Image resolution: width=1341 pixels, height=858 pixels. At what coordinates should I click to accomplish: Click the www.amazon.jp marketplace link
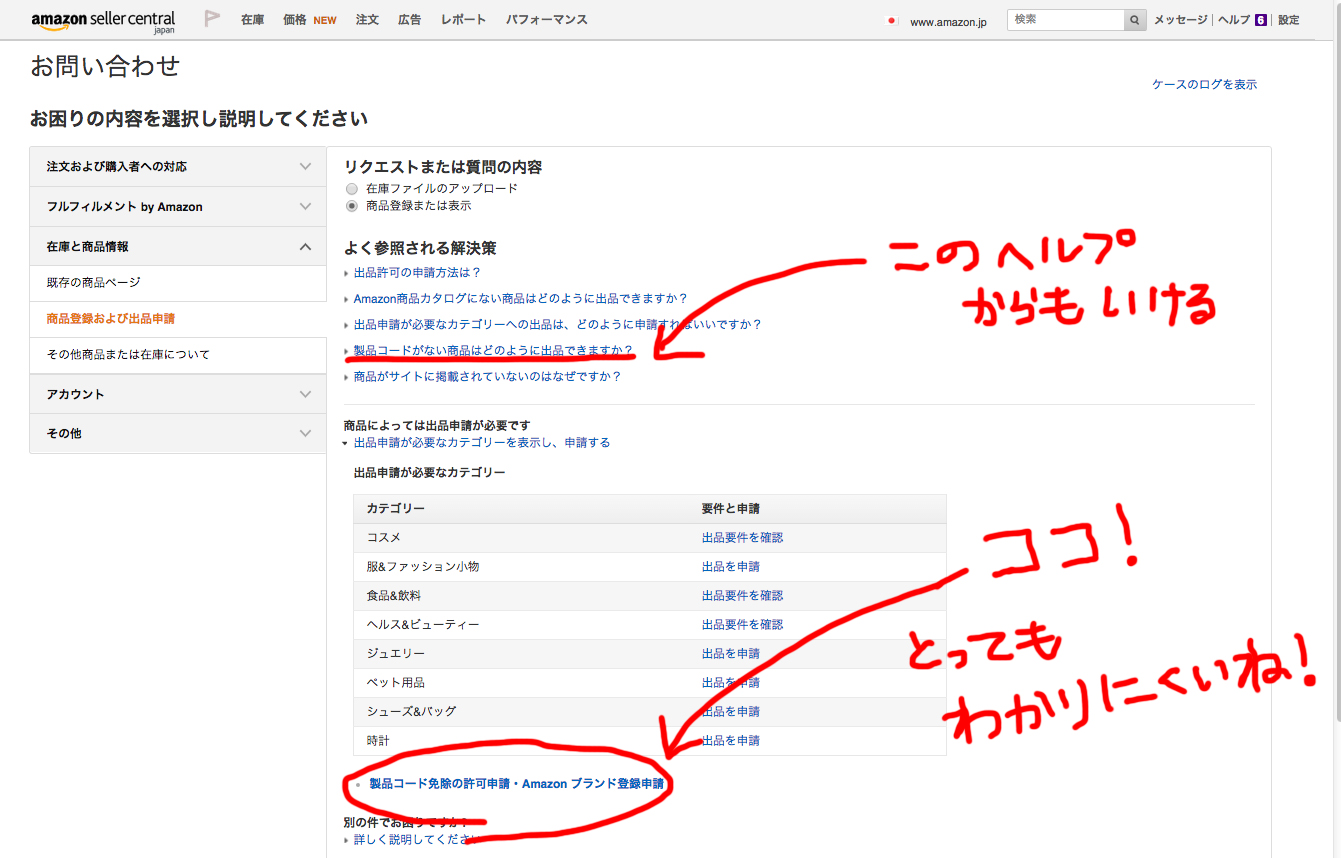(x=948, y=22)
